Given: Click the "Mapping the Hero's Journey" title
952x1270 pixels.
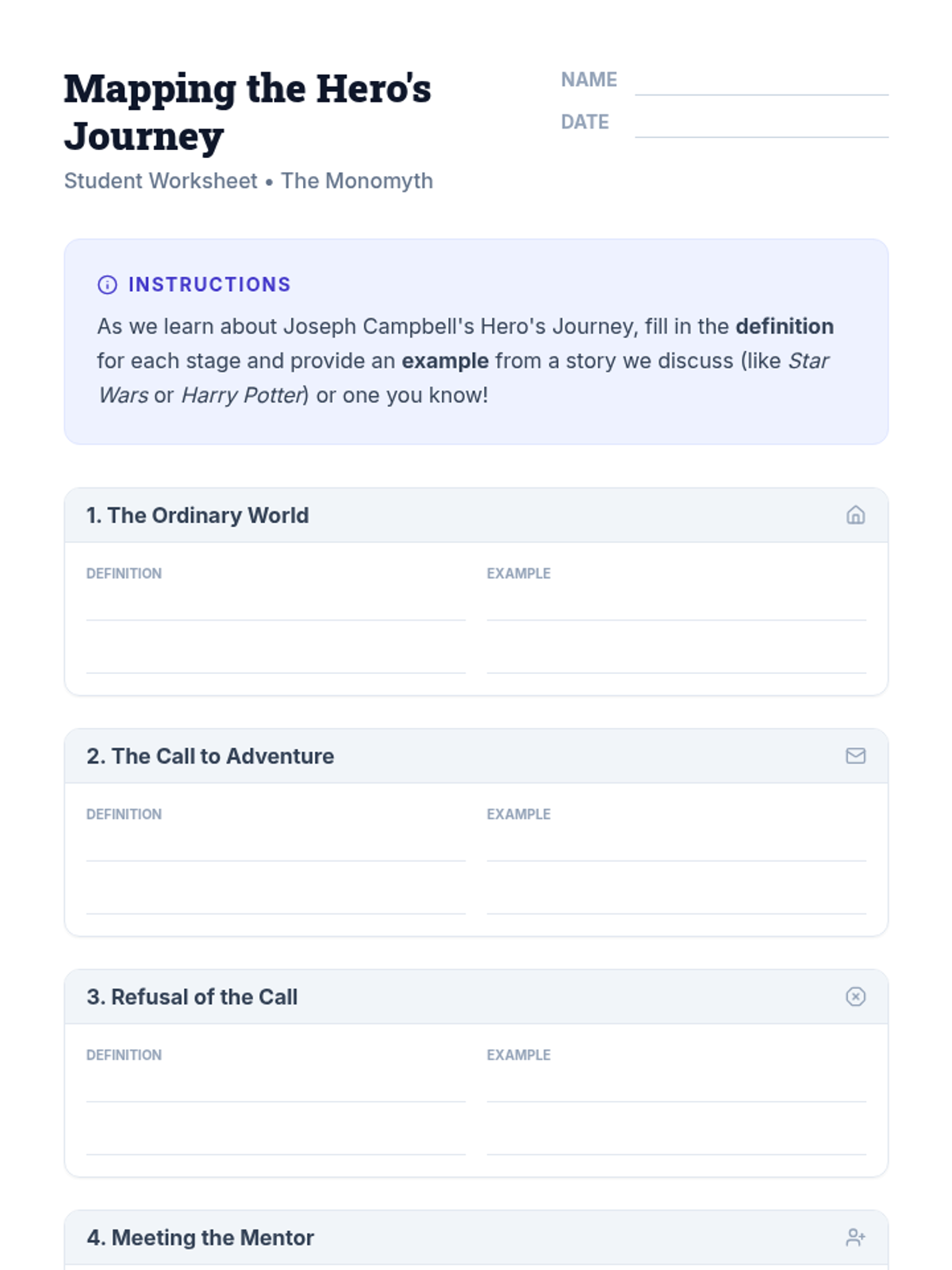Looking at the screenshot, I should click(248, 112).
